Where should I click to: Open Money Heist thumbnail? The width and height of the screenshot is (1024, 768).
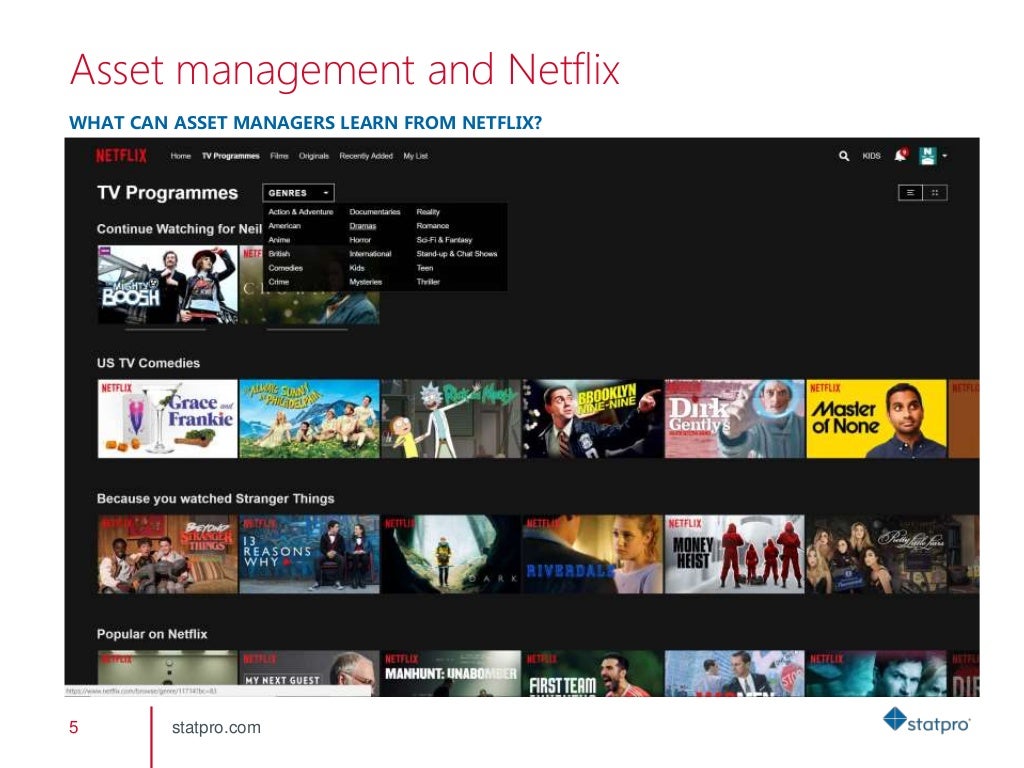point(735,554)
